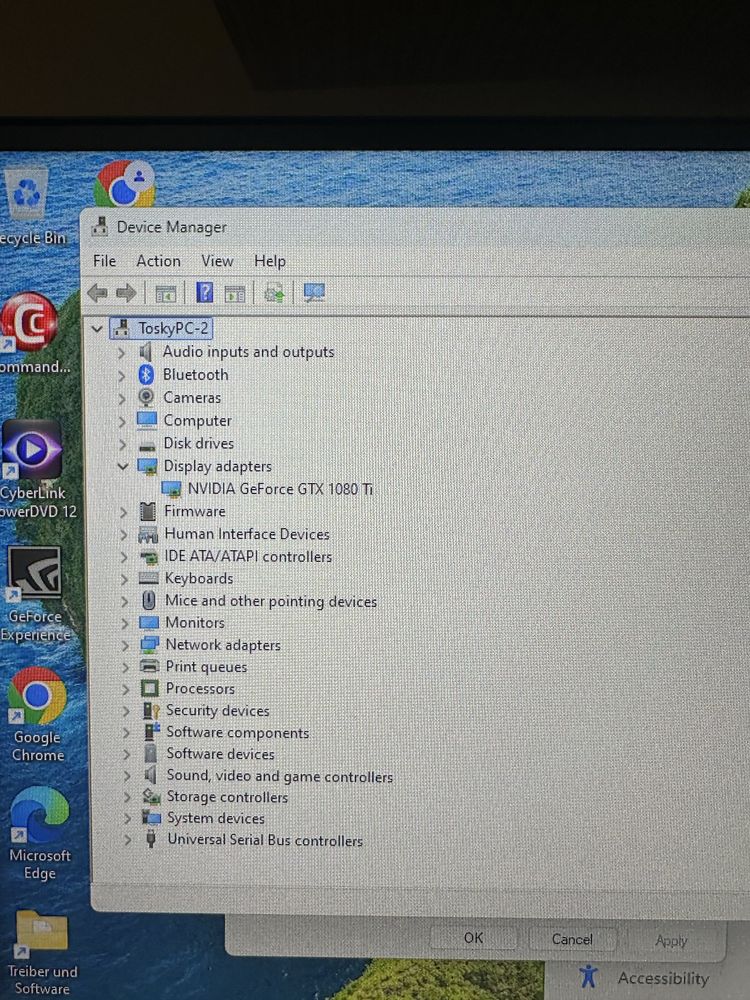Viewport: 750px width, 1000px height.
Task: Select the System devices row
Action: (216, 818)
